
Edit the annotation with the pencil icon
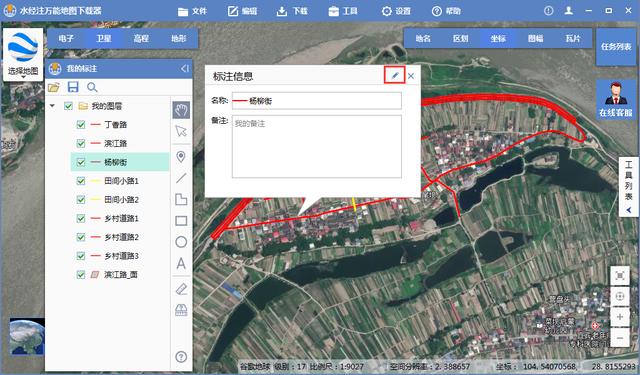(x=394, y=75)
